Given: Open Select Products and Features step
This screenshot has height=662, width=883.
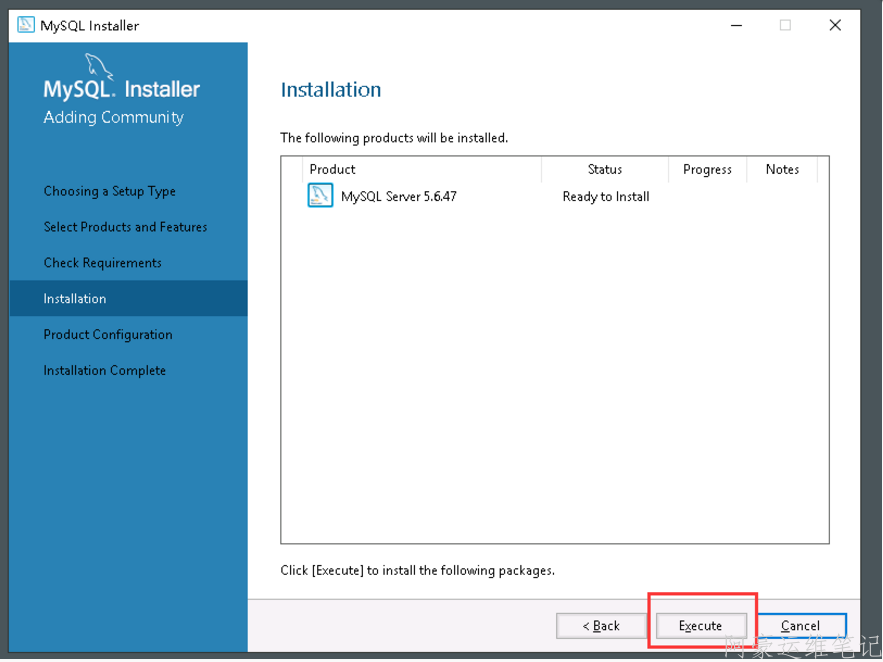Looking at the screenshot, I should click(125, 227).
